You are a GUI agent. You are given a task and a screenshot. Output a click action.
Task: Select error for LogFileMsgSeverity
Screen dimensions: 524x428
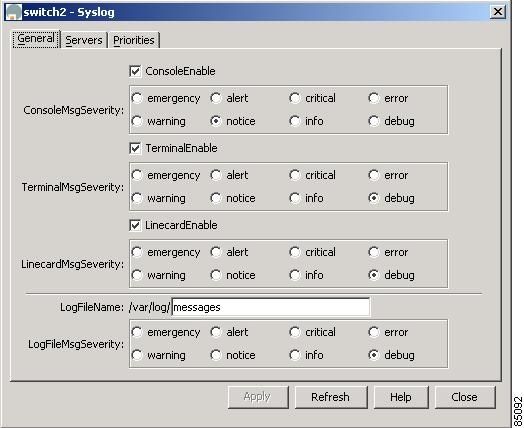pos(374,332)
